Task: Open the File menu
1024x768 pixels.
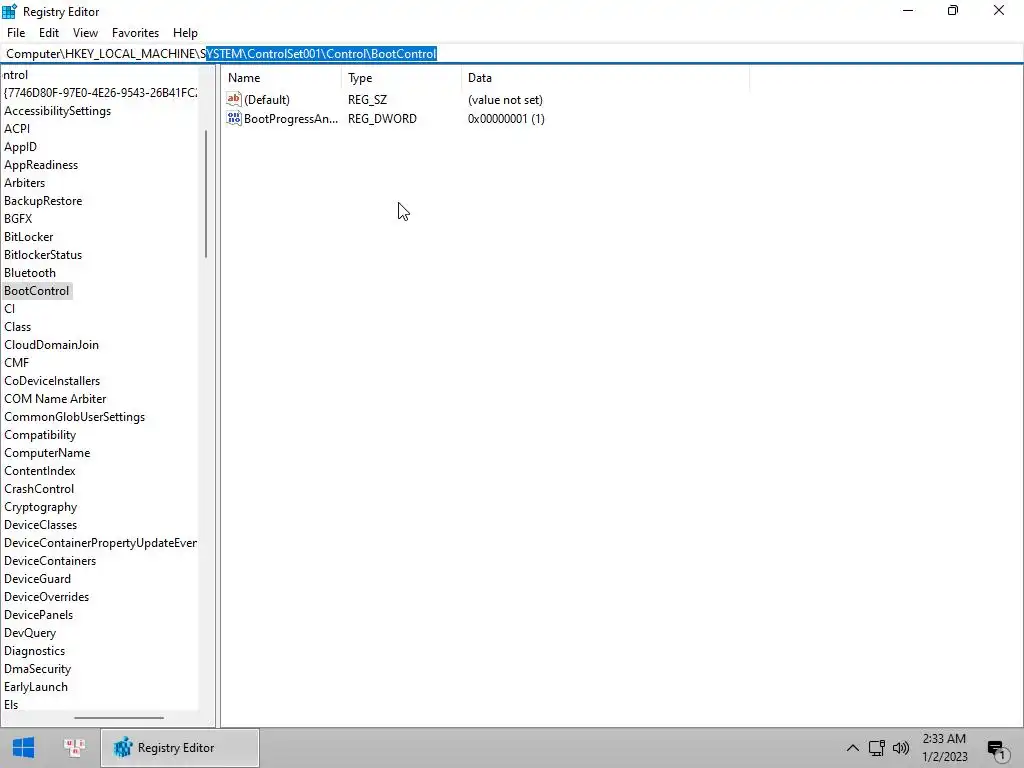Action: click(x=16, y=33)
